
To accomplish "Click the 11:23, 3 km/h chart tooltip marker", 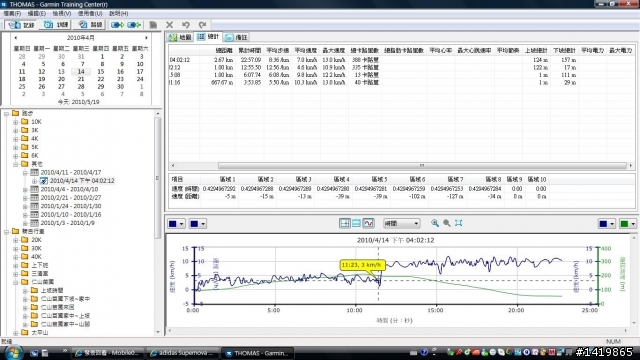I will pyautogui.click(x=362, y=265).
